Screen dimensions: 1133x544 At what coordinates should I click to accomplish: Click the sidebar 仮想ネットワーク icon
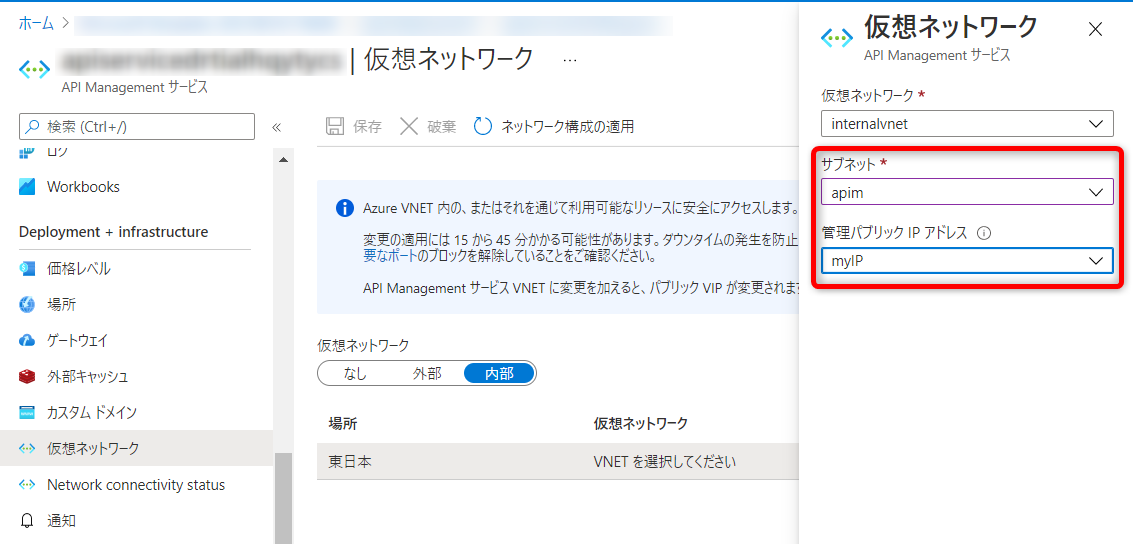tap(27, 448)
